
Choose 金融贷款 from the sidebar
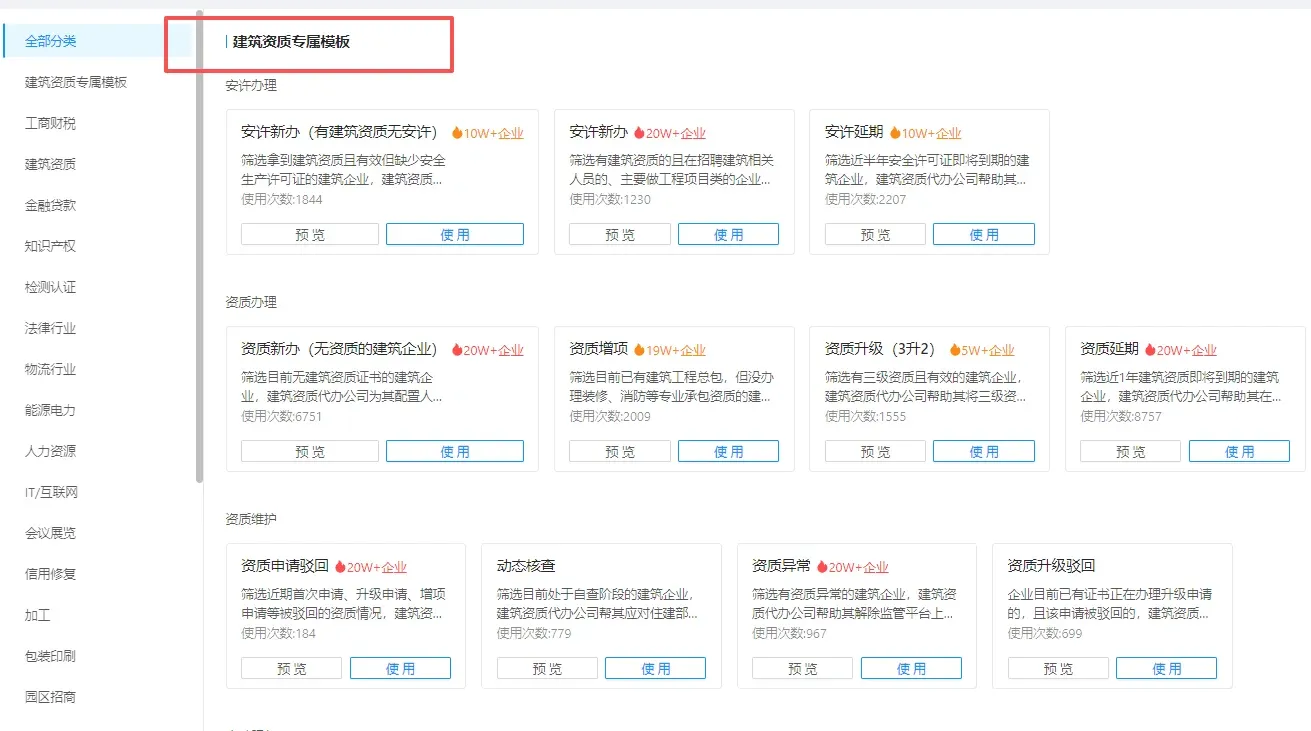(x=50, y=205)
